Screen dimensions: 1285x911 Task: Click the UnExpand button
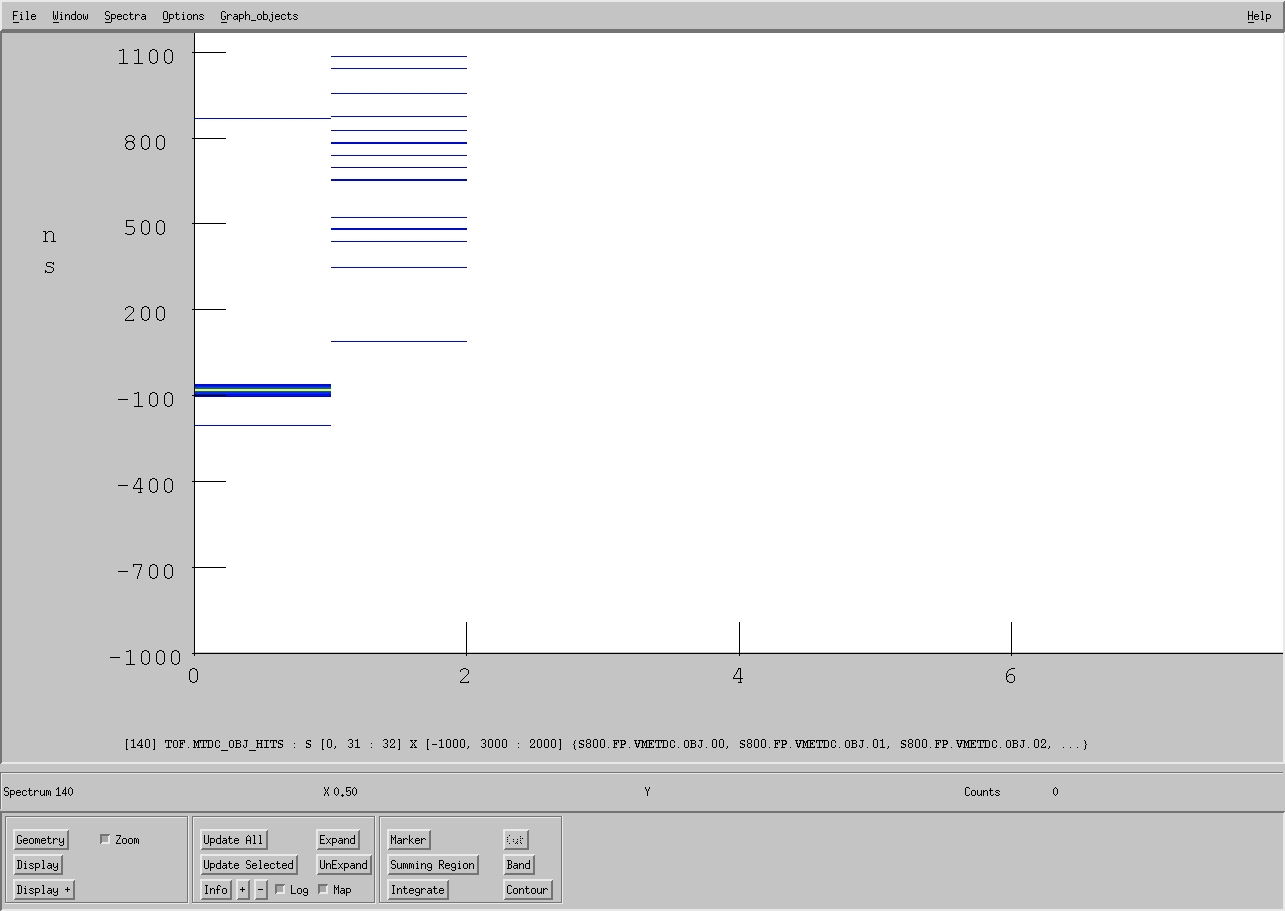point(343,865)
